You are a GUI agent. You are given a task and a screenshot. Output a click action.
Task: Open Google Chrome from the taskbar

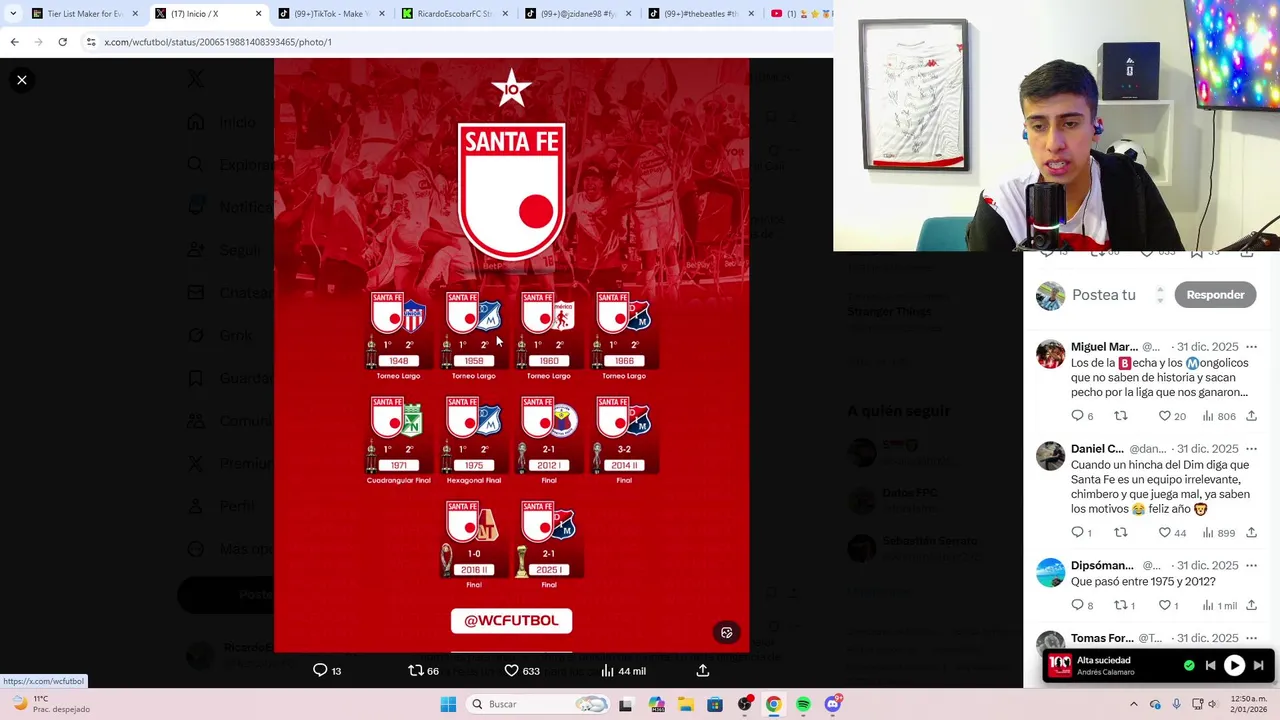pyautogui.click(x=773, y=704)
